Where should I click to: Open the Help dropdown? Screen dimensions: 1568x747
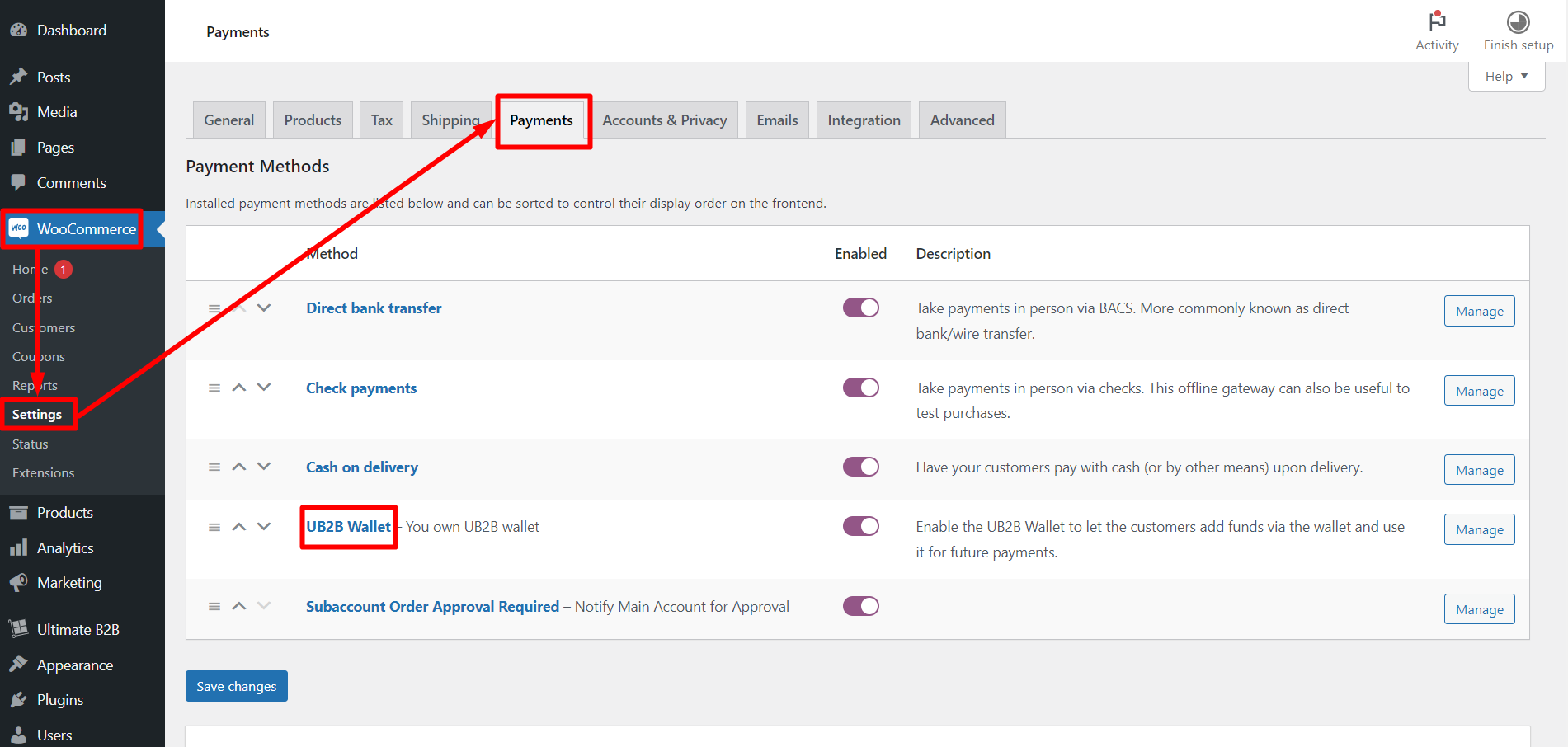click(1506, 76)
